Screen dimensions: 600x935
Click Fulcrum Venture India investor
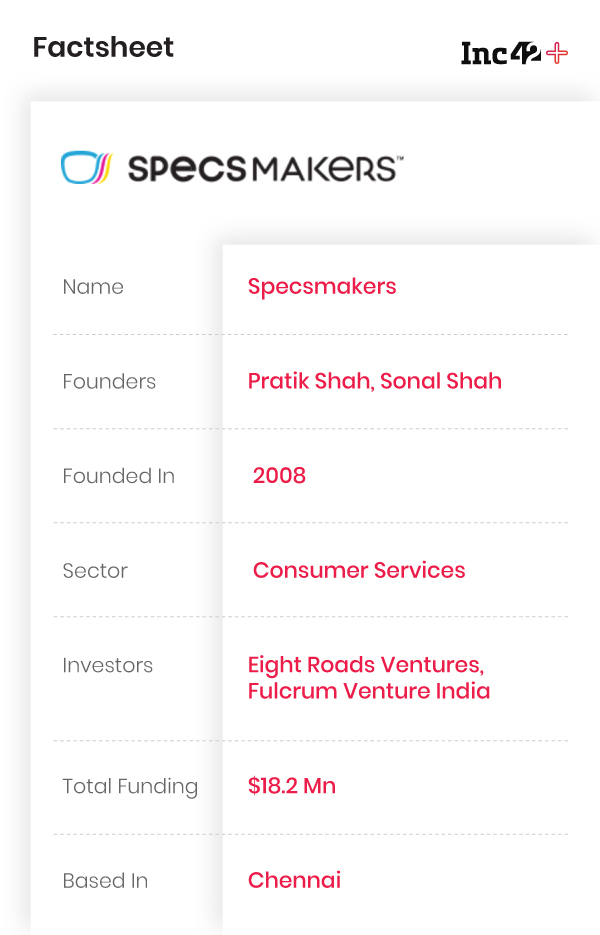[x=369, y=691]
